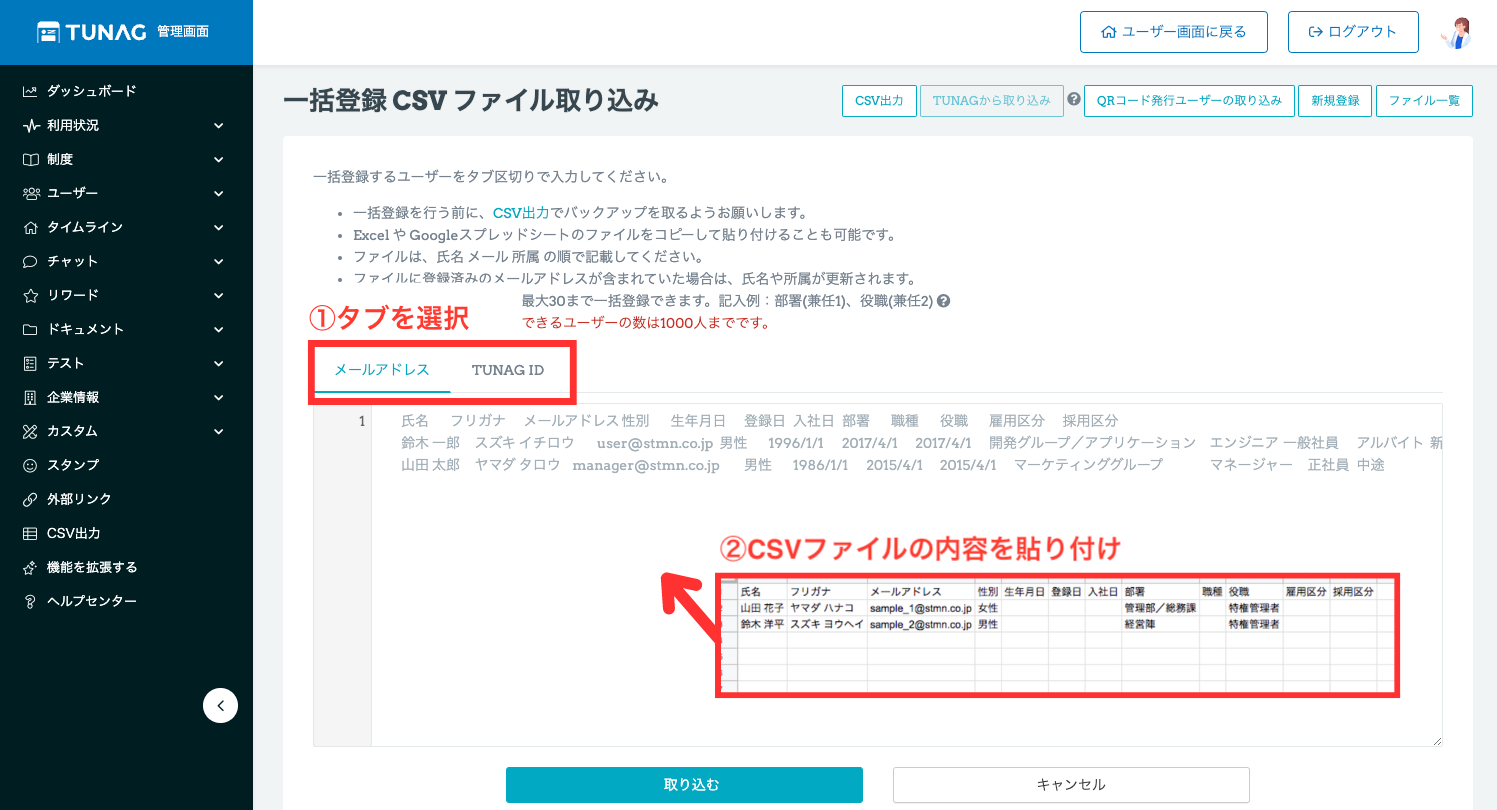Click the CSV出力 button in header
The width and height of the screenshot is (1497, 810).
coord(880,101)
